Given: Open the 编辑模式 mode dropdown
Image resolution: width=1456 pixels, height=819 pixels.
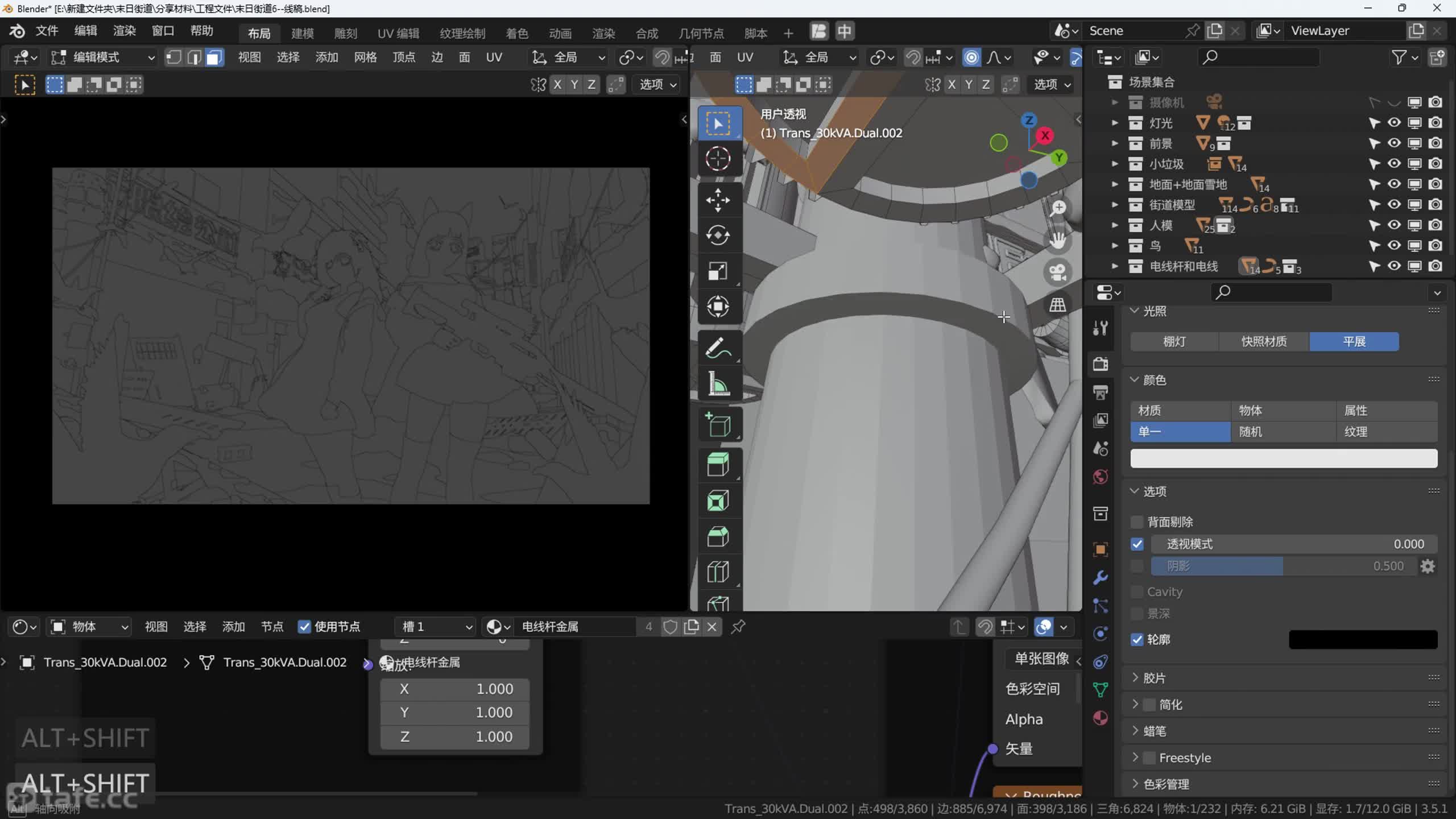Looking at the screenshot, I should click(102, 57).
